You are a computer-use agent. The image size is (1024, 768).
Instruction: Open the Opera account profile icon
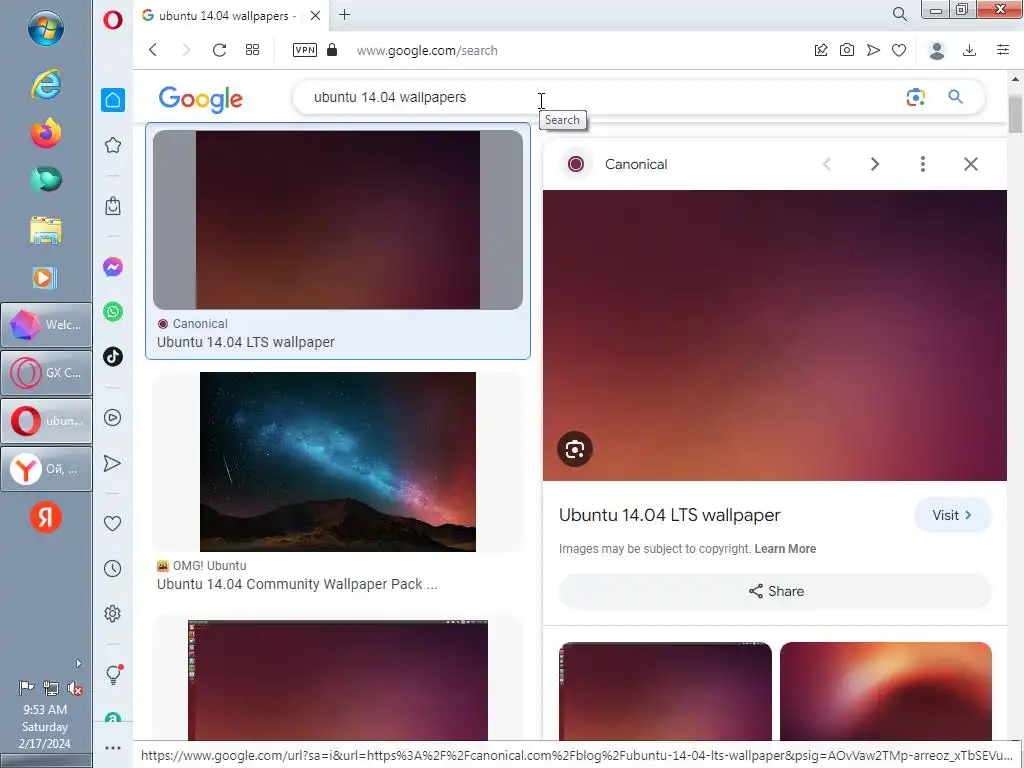tap(937, 50)
